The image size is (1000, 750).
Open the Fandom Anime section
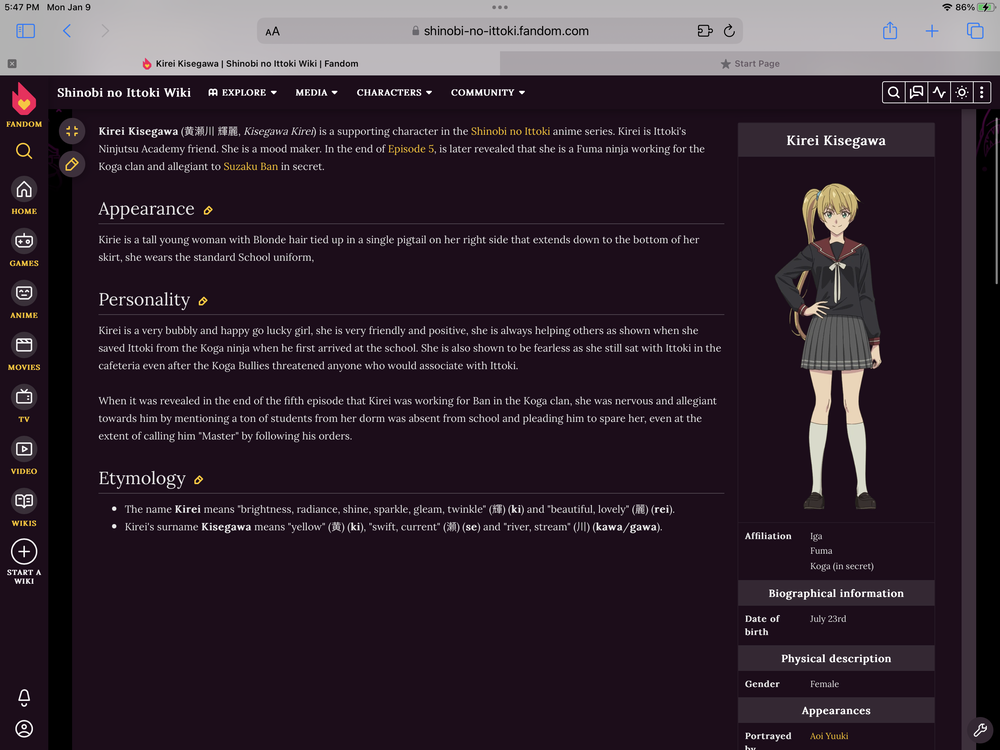point(24,300)
